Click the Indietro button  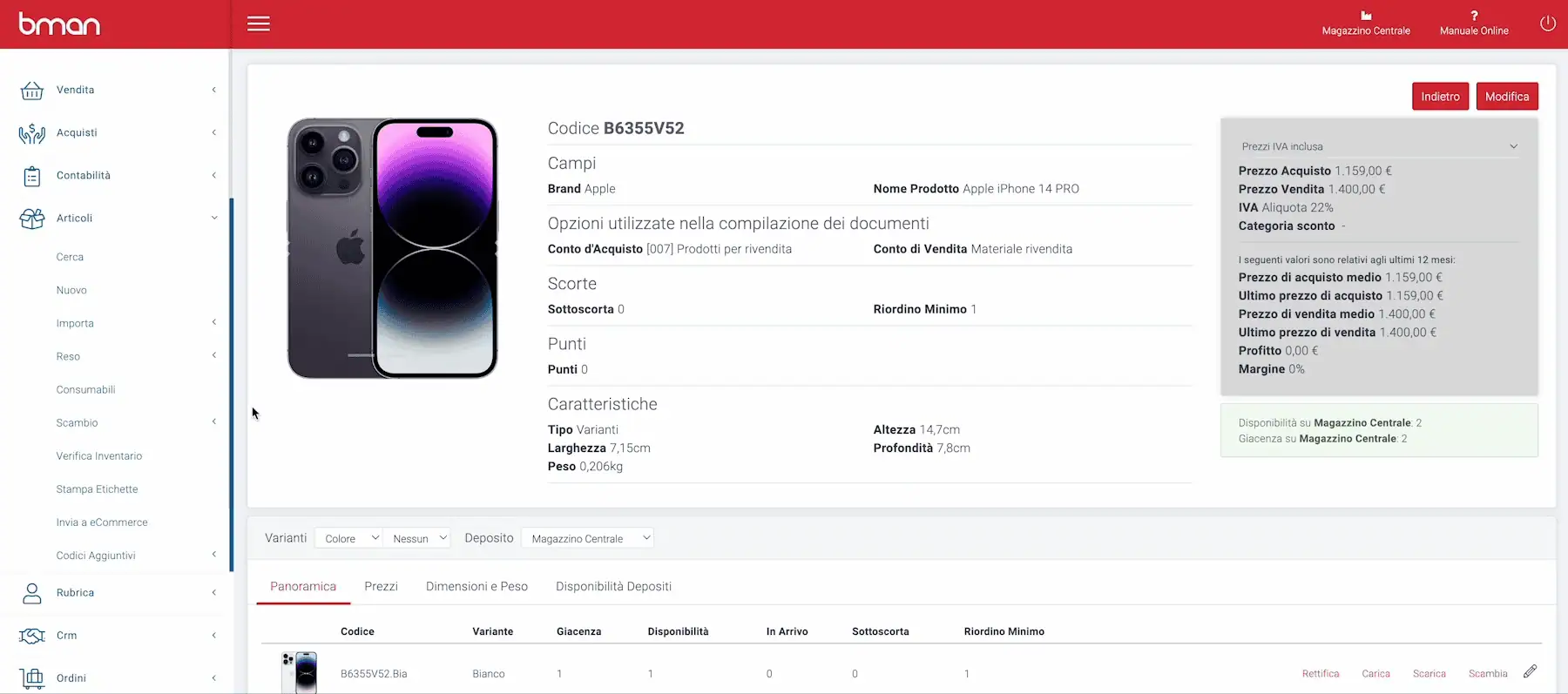(x=1440, y=96)
